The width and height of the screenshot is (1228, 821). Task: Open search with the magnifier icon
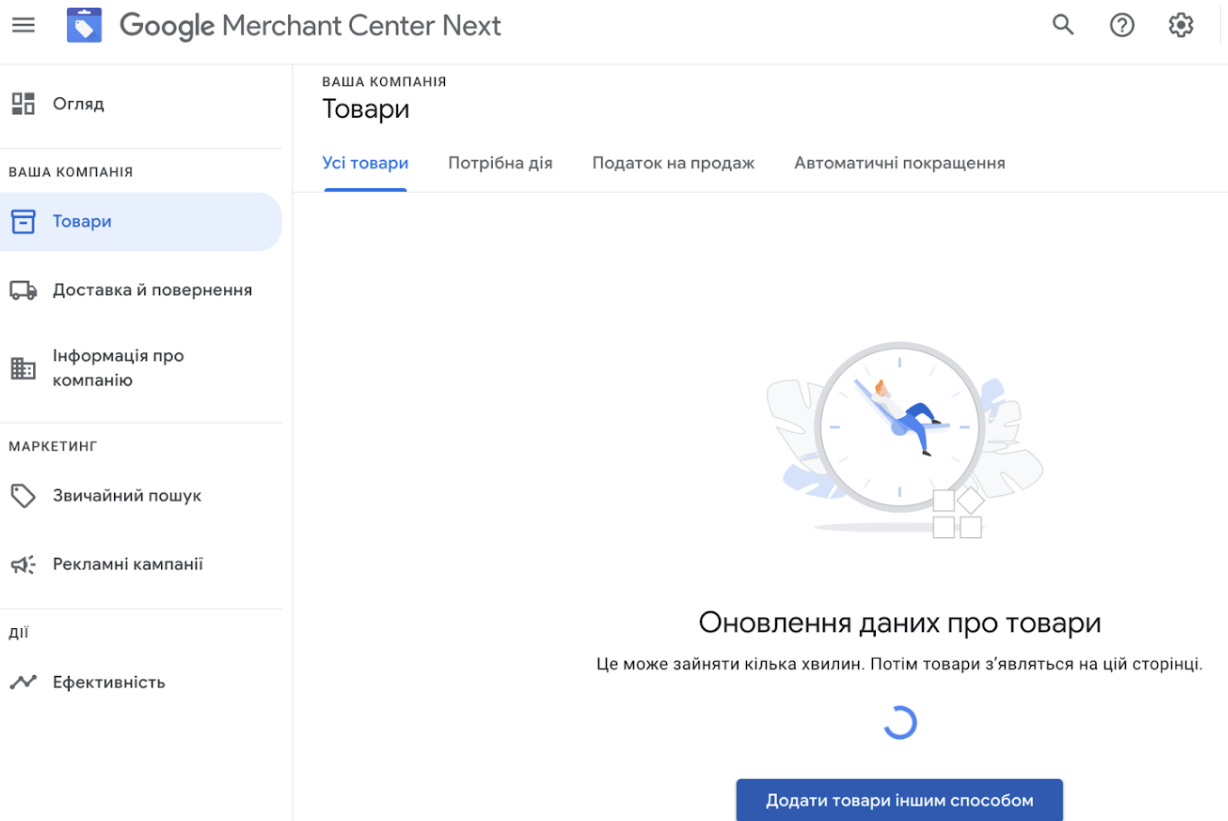point(1062,24)
